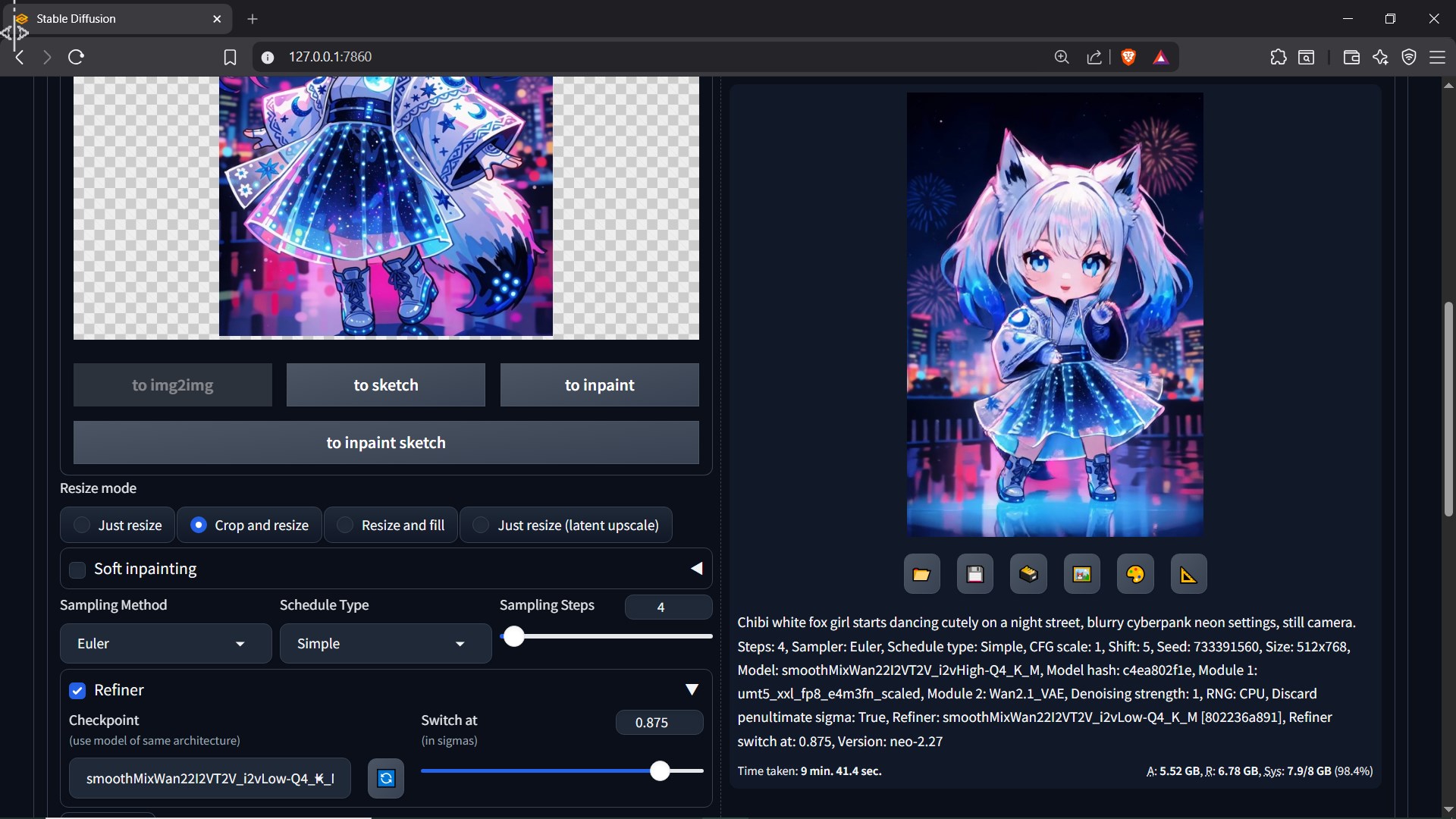Adjust the Sampling Steps slider

point(606,637)
